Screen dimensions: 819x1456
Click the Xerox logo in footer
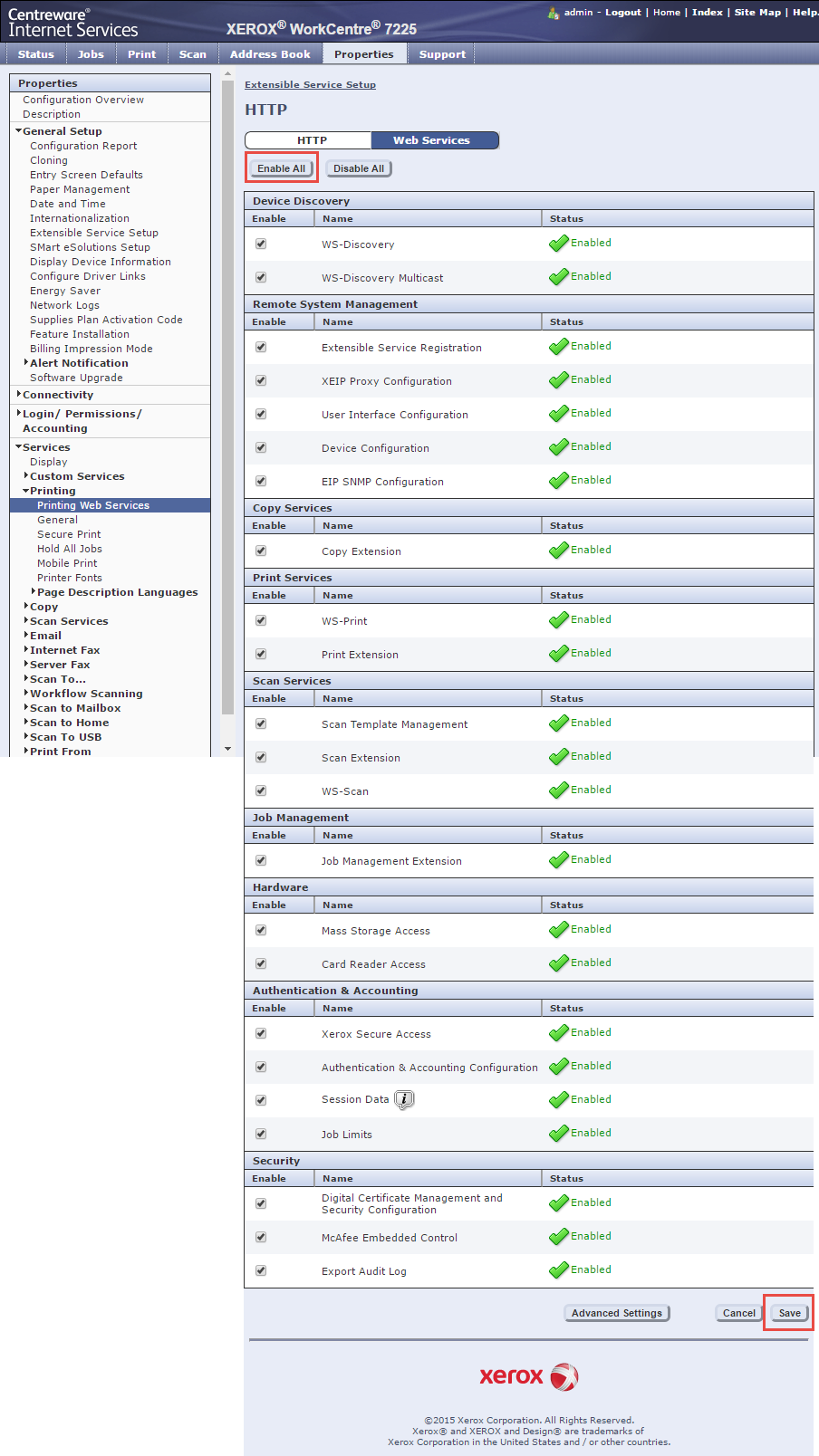(528, 1376)
